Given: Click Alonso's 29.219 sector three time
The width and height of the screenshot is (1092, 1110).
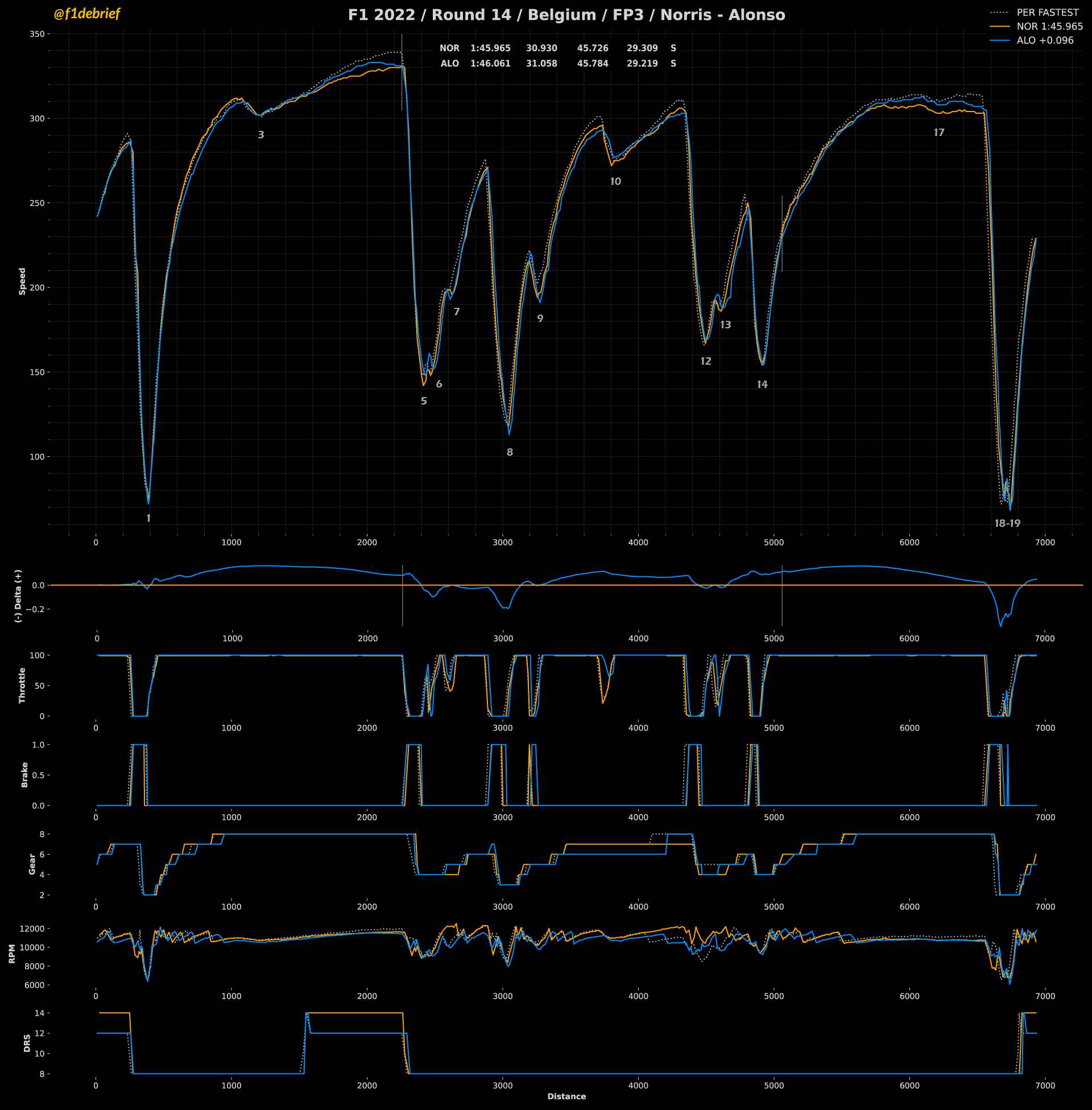Looking at the screenshot, I should pos(642,64).
